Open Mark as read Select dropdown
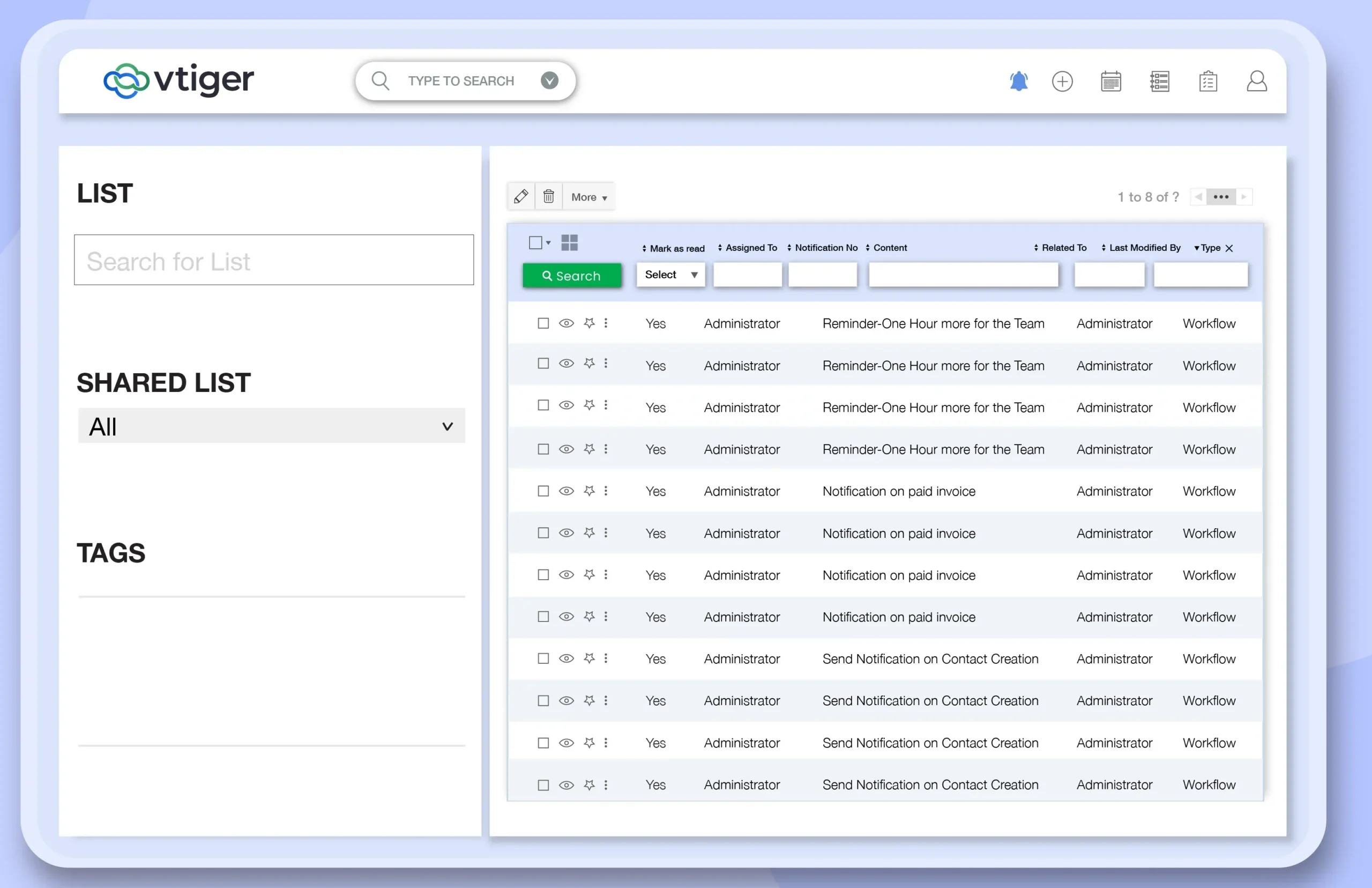This screenshot has width=1372, height=888. pos(671,275)
